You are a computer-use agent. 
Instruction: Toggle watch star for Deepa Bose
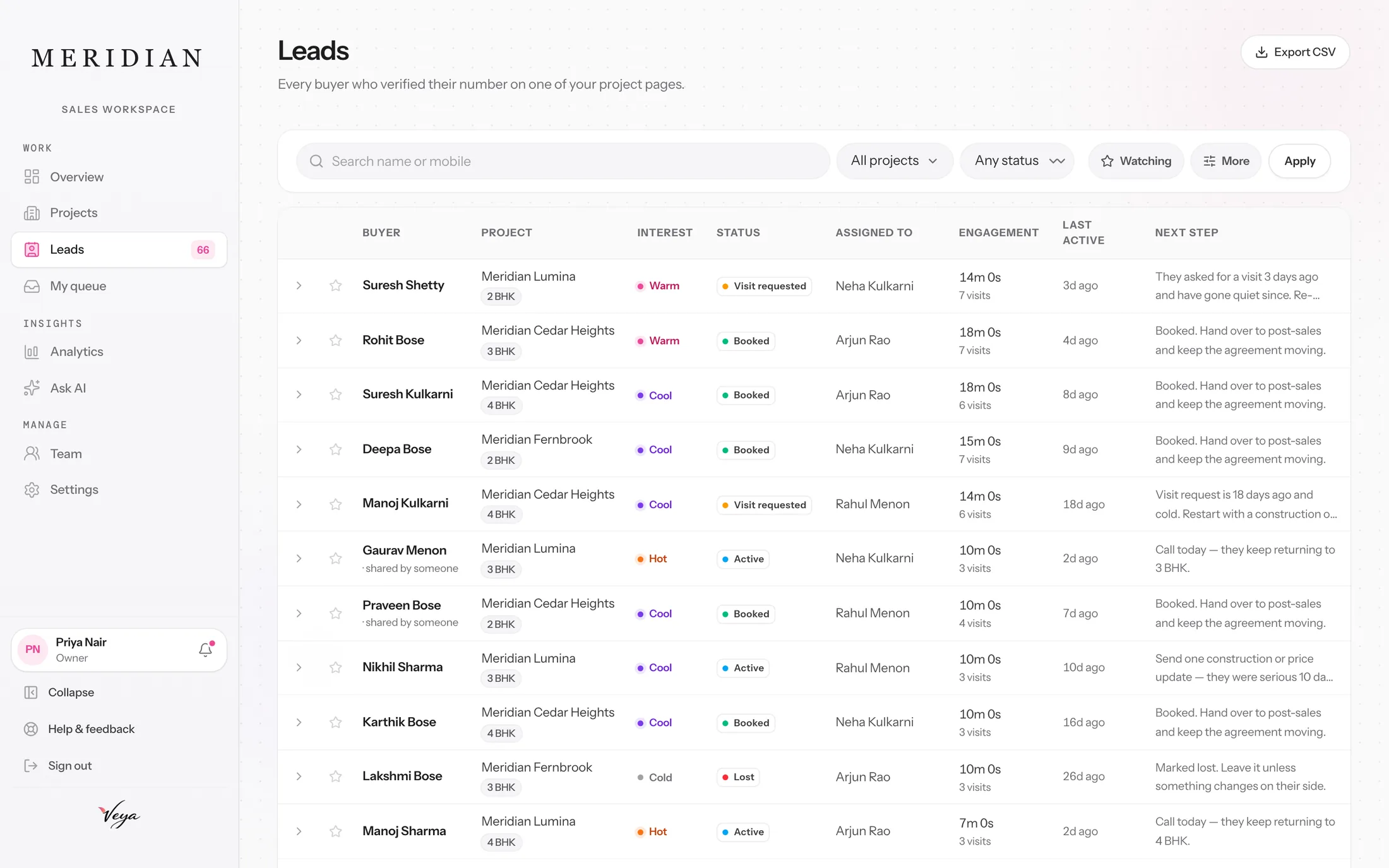coord(335,449)
